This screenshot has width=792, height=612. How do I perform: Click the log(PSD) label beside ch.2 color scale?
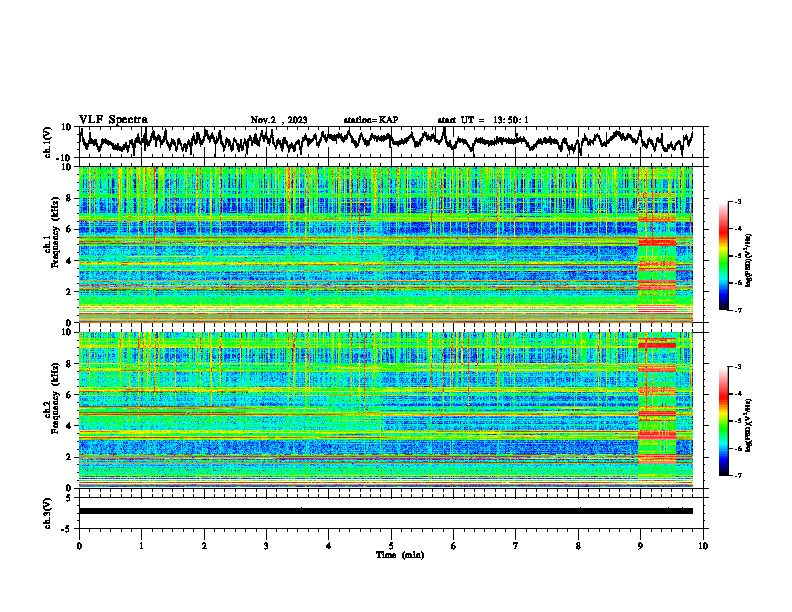pos(749,425)
